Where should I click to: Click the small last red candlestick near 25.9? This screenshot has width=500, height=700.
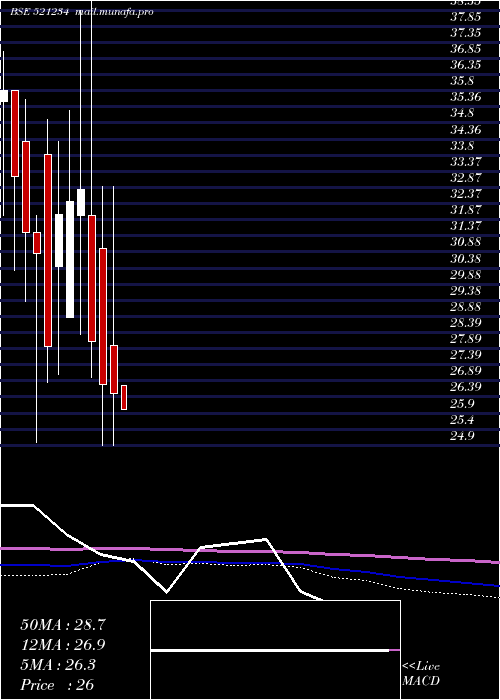pos(124,397)
